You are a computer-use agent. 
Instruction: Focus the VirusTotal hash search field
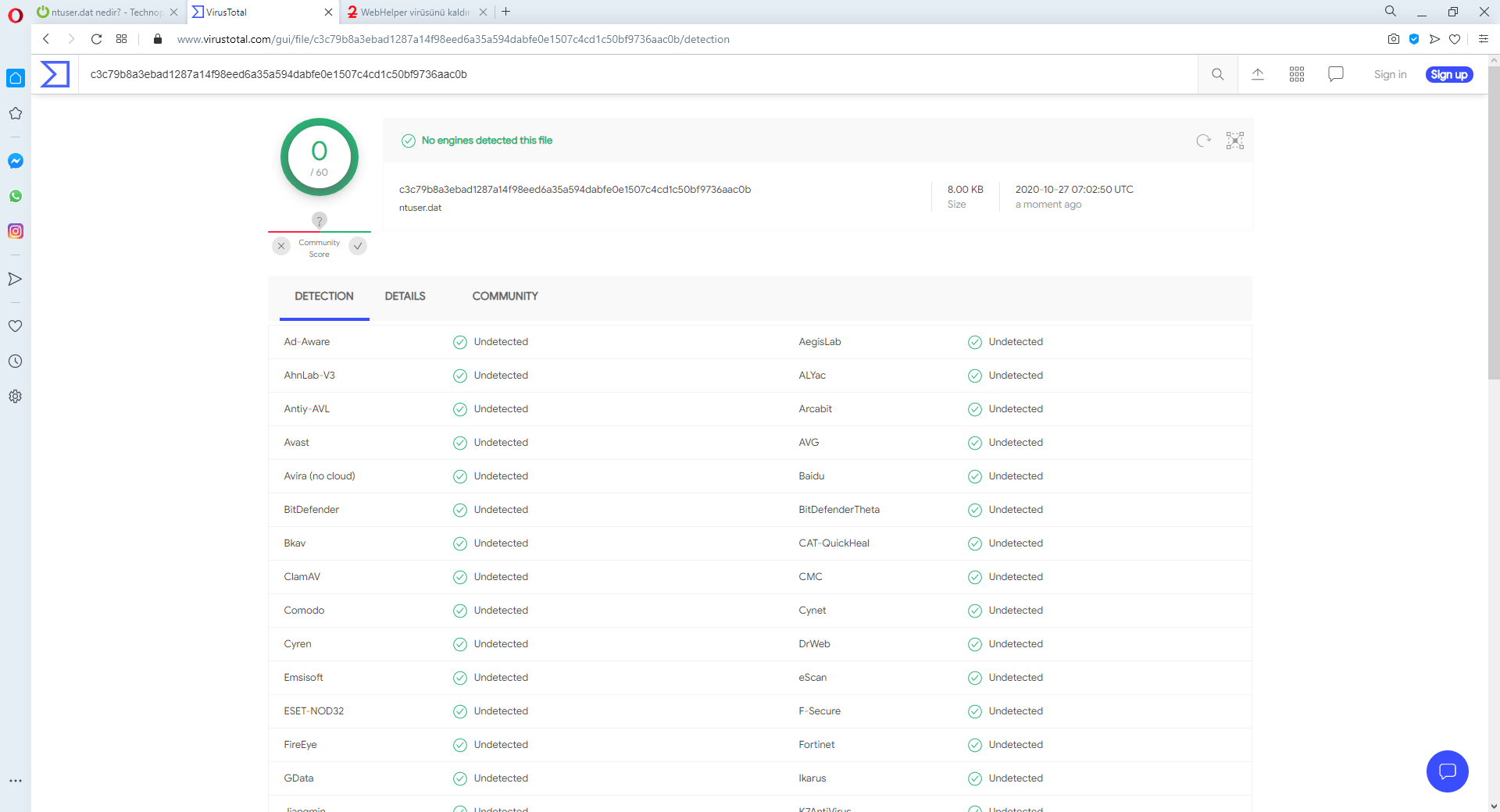coord(637,74)
